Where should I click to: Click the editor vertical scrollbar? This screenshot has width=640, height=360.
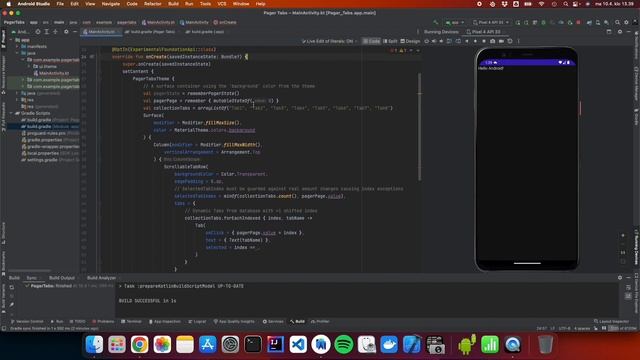(x=420, y=127)
